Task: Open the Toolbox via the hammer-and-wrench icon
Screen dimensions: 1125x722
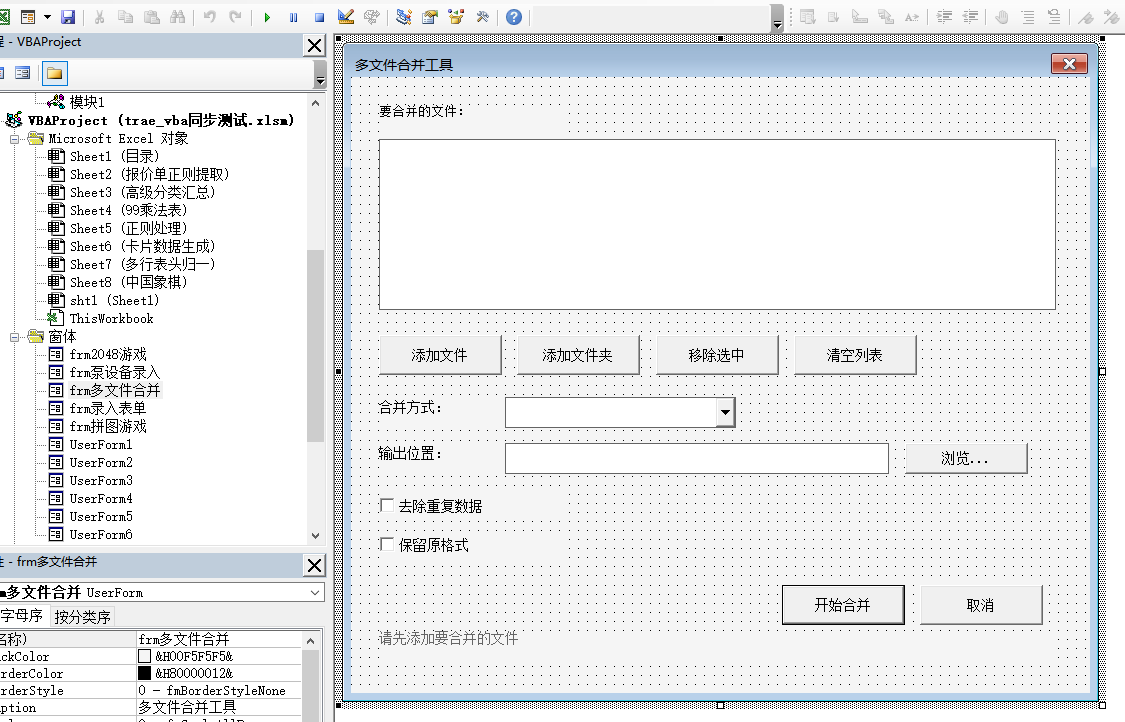Action: click(x=481, y=14)
